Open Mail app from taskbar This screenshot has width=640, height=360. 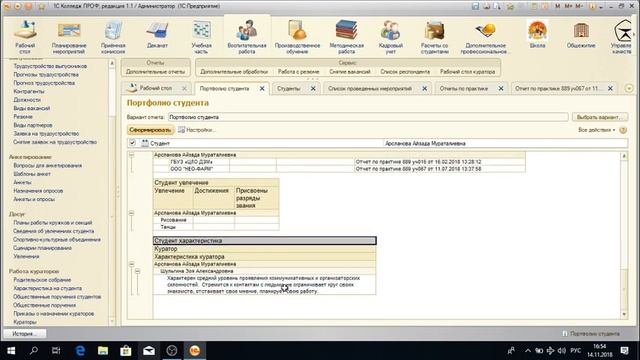point(149,351)
